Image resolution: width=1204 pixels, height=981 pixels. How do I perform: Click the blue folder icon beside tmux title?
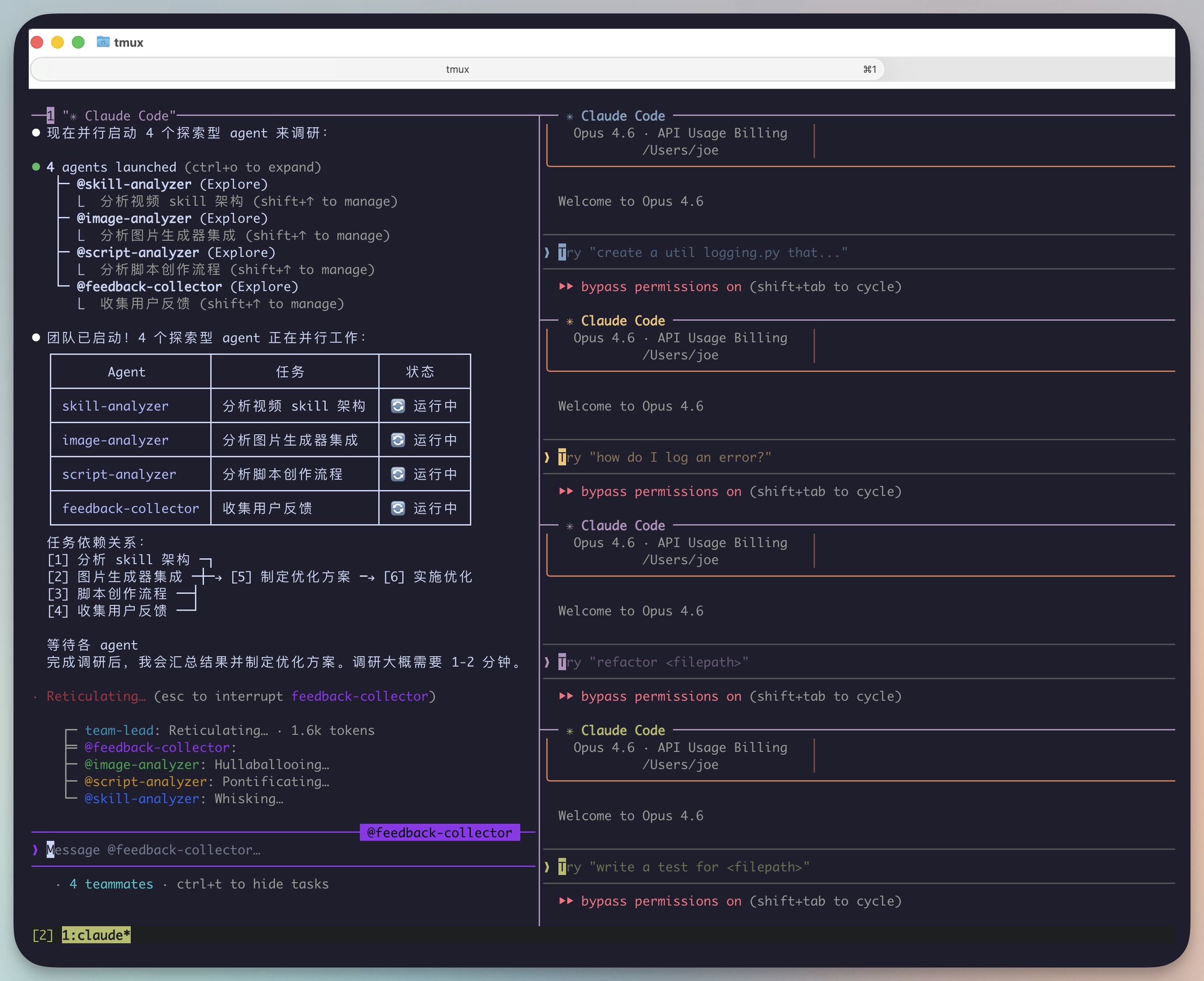point(103,42)
